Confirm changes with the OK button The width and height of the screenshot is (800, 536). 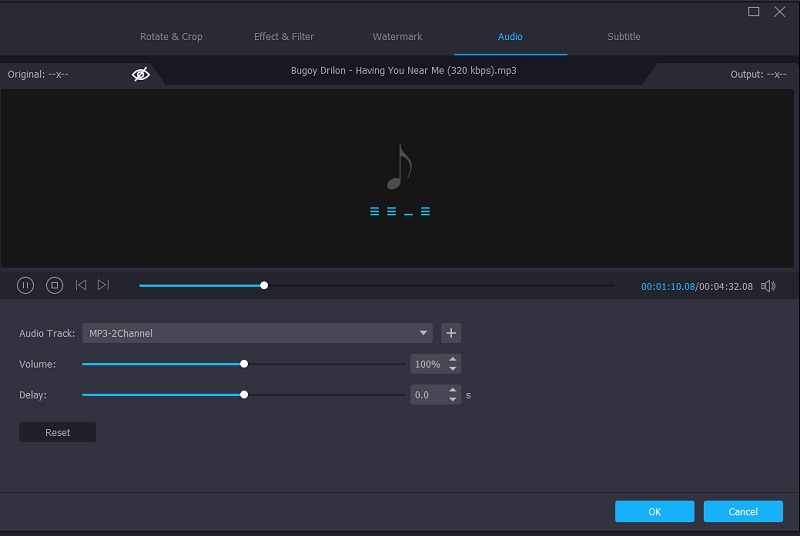[x=654, y=511]
